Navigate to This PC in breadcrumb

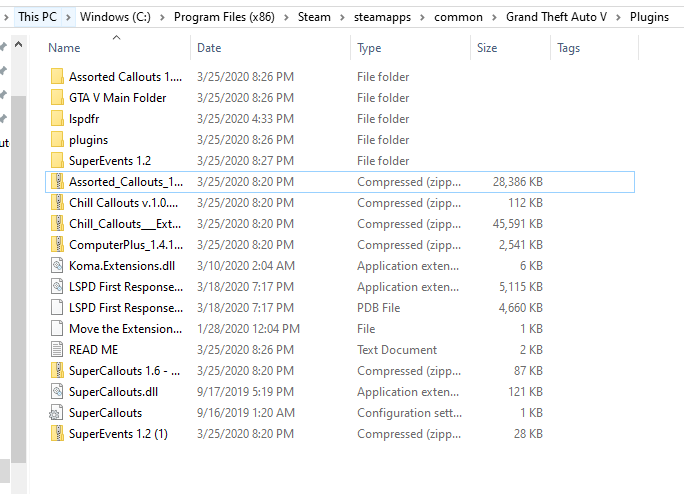click(x=38, y=17)
